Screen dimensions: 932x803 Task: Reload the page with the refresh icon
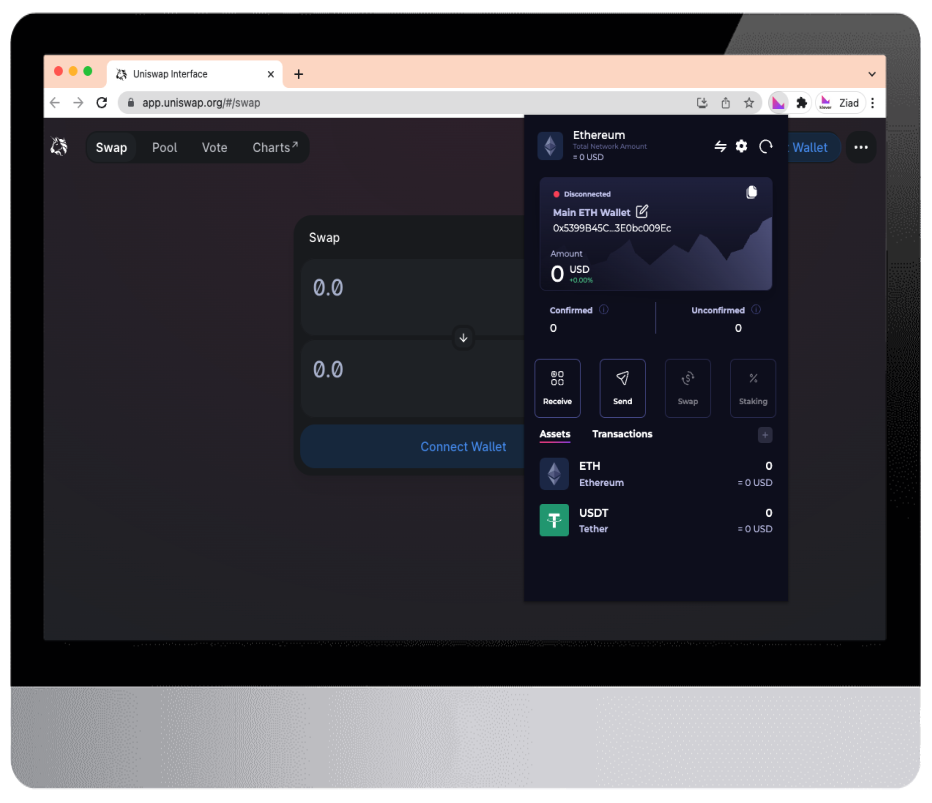tap(102, 103)
